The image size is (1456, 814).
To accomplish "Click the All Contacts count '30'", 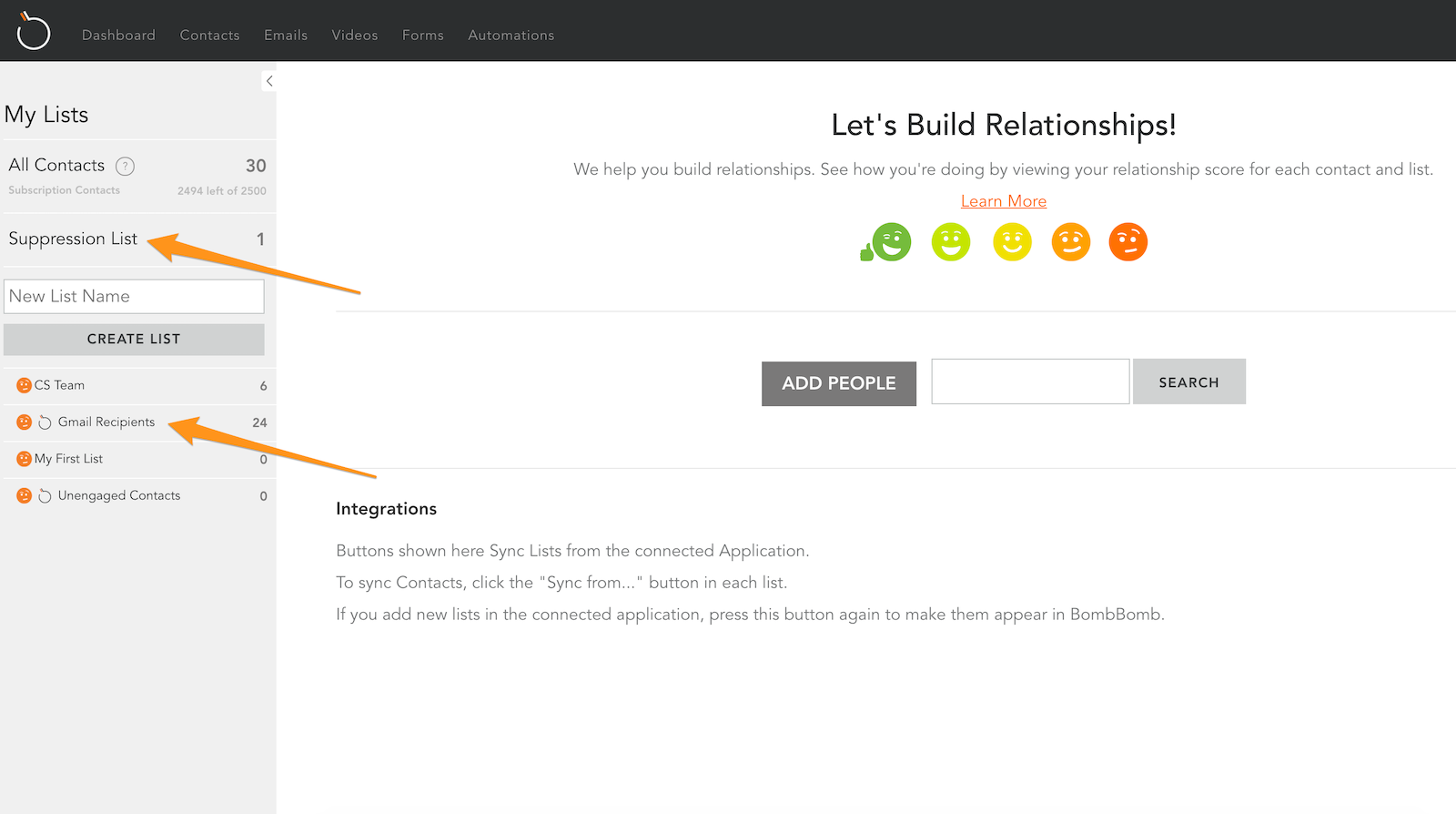I will (256, 166).
